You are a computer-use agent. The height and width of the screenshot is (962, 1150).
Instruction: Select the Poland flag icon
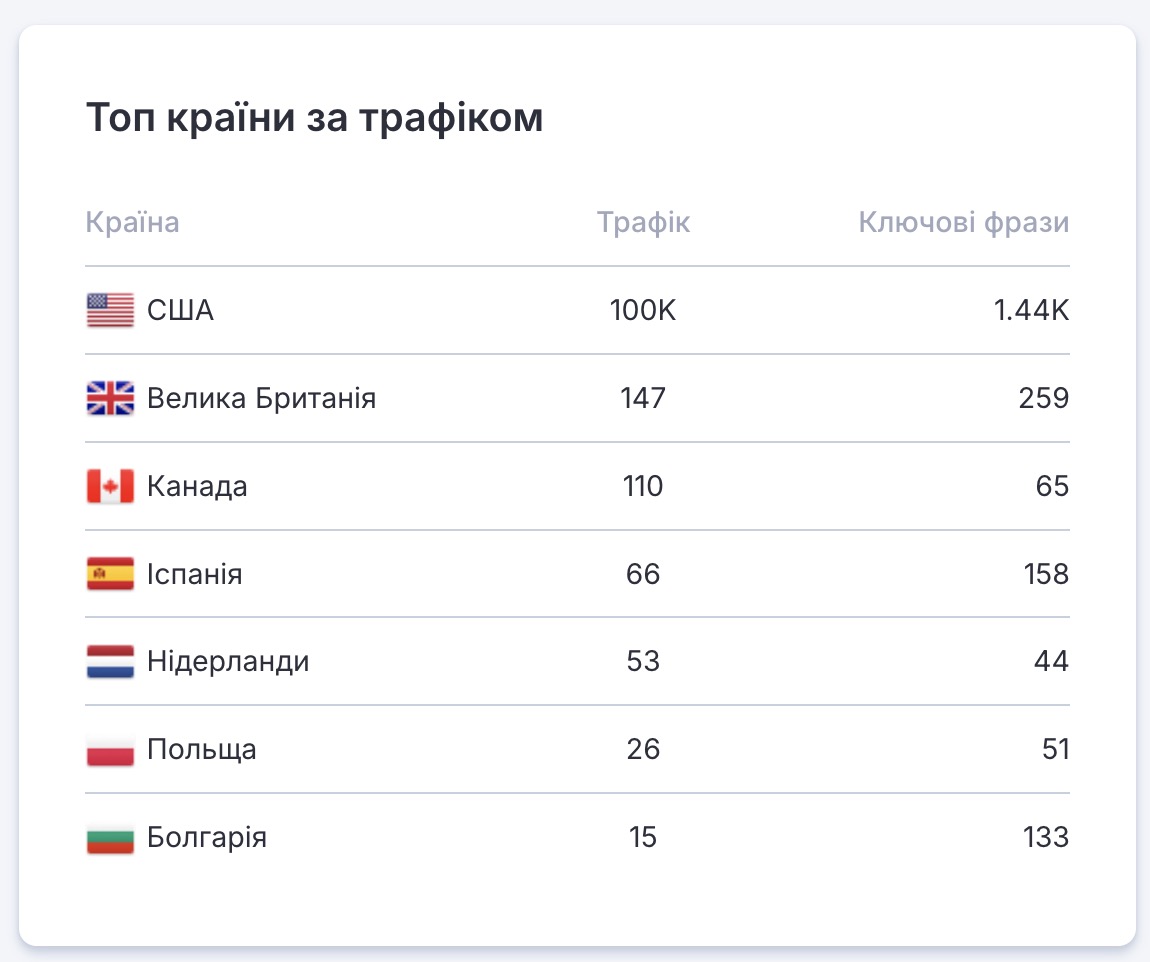point(110,750)
